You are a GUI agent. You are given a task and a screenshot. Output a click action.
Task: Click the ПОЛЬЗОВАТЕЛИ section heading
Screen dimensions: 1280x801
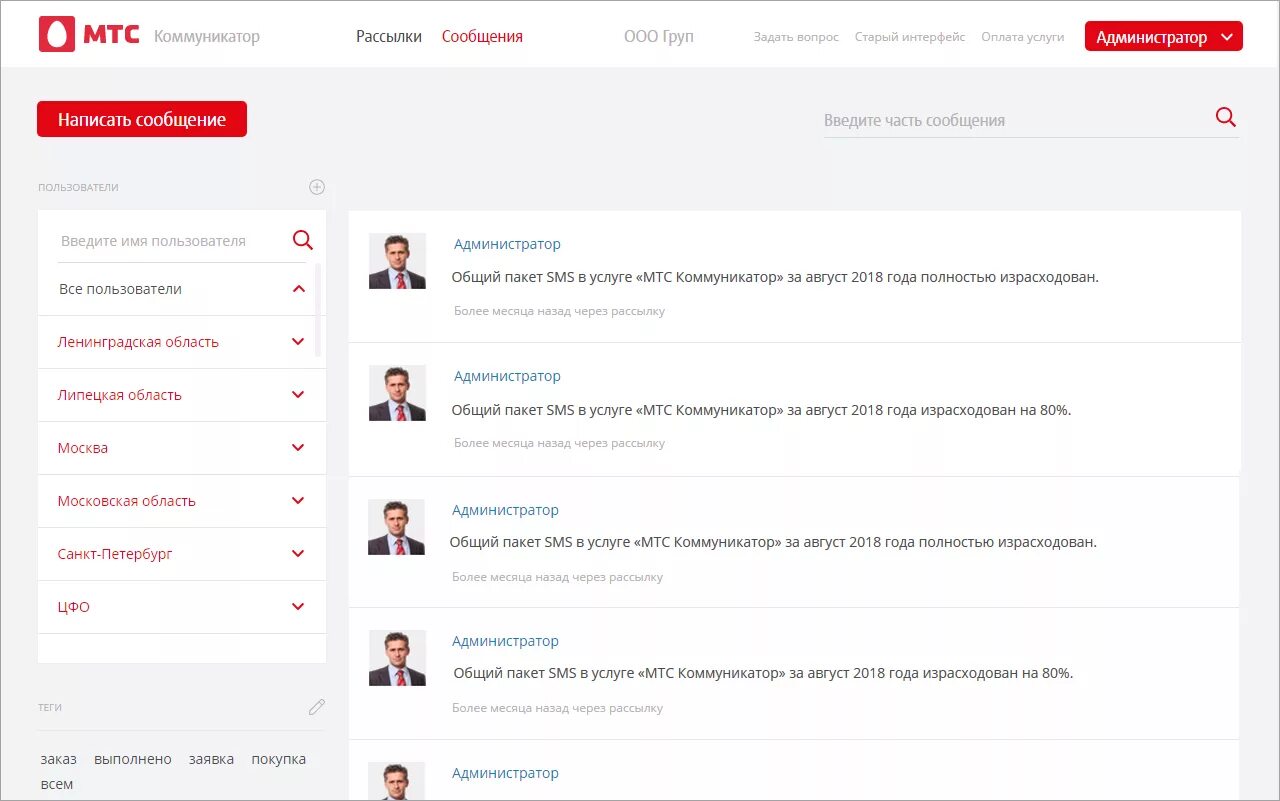click(78, 187)
